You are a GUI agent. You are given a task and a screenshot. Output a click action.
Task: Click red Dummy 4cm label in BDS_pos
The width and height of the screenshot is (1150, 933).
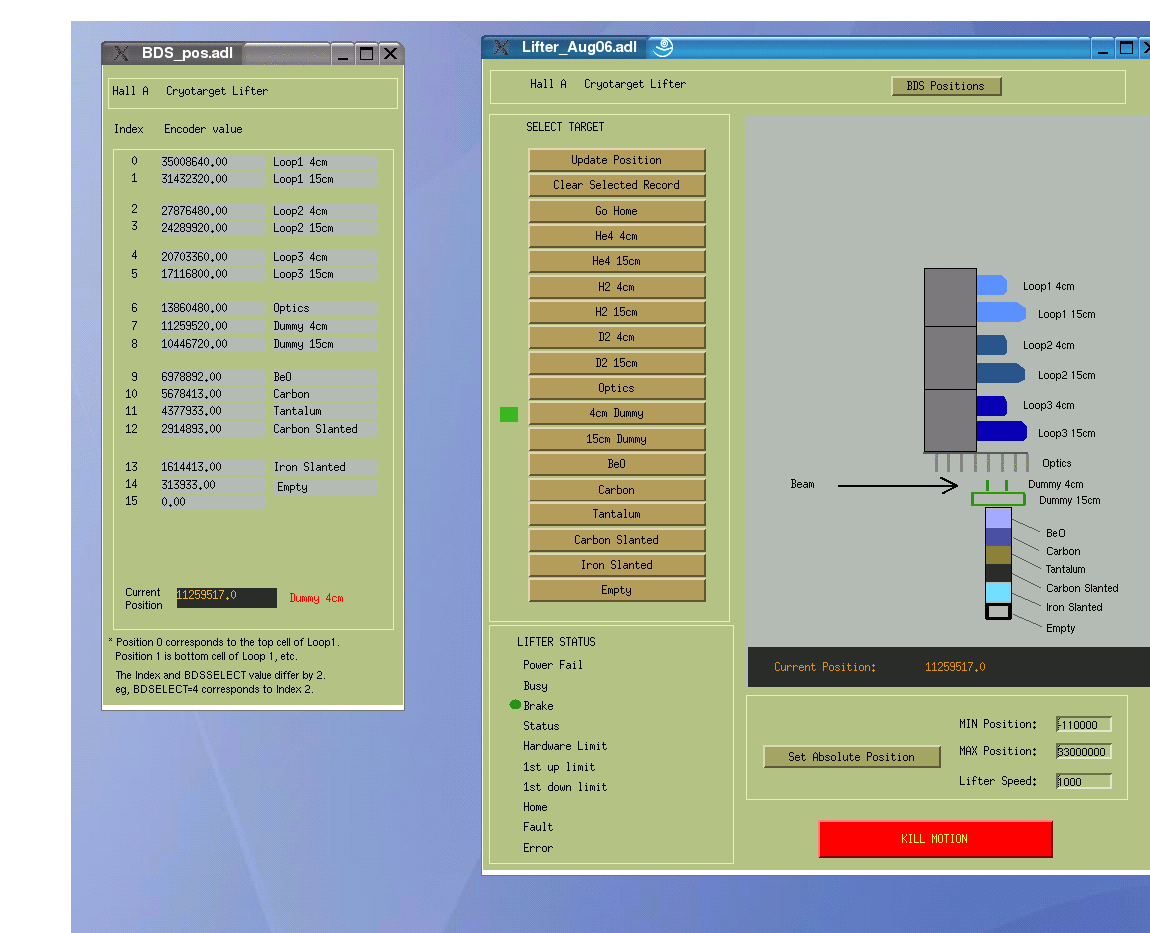tap(316, 599)
